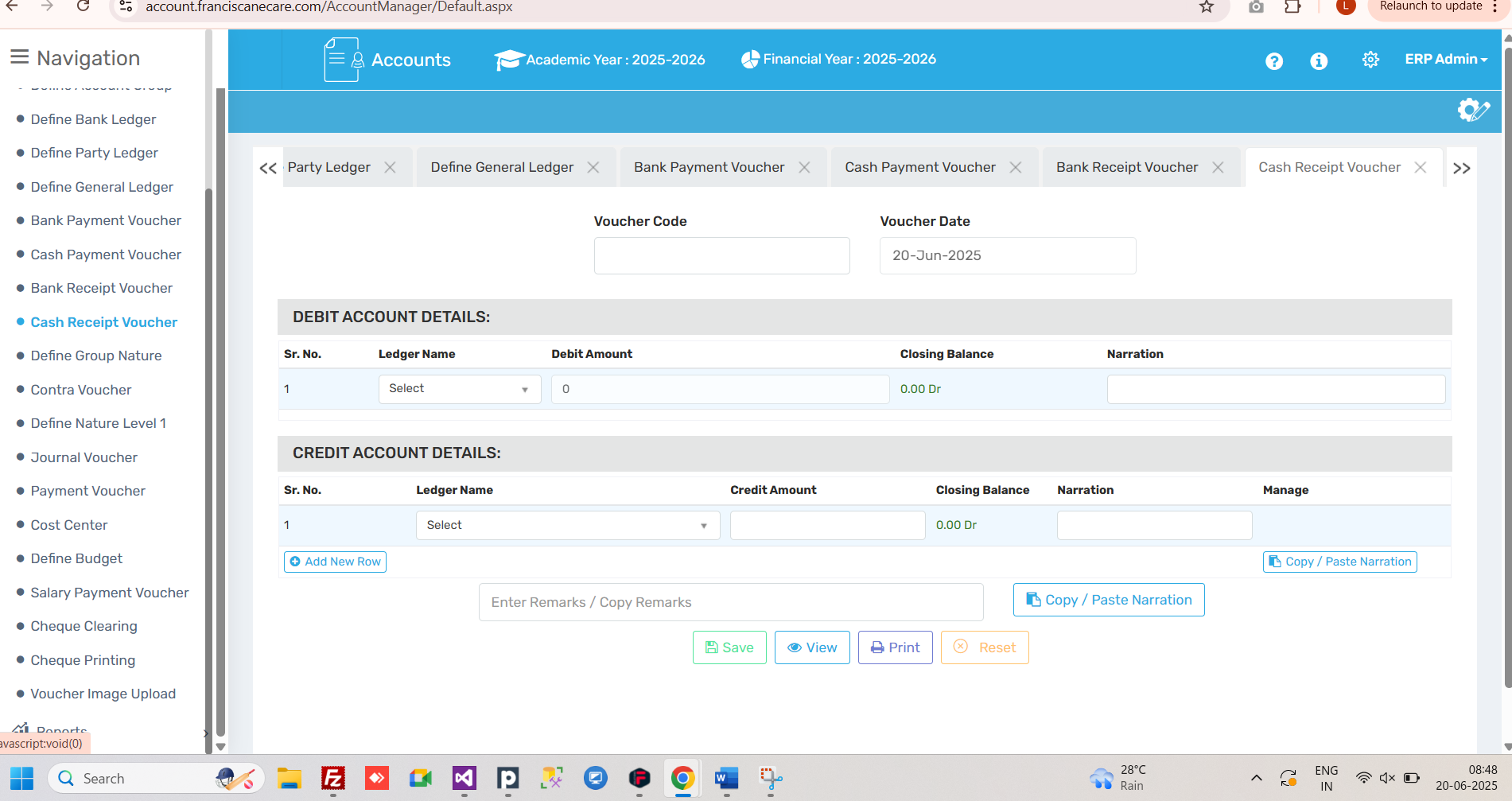The image size is (1512, 801).
Task: Open the settings gear icon in header
Action: point(1370,60)
